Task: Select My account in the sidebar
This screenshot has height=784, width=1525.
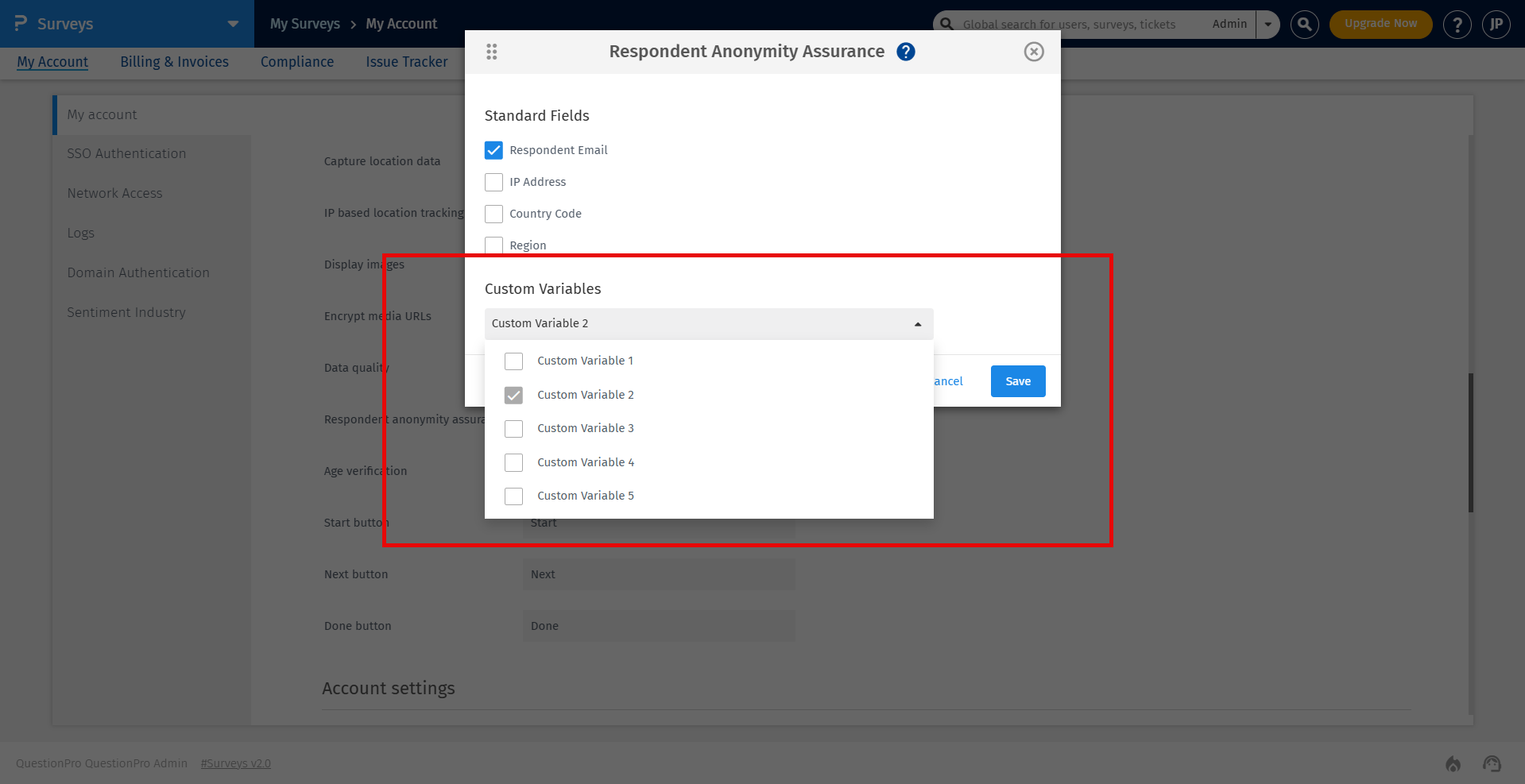Action: point(102,115)
